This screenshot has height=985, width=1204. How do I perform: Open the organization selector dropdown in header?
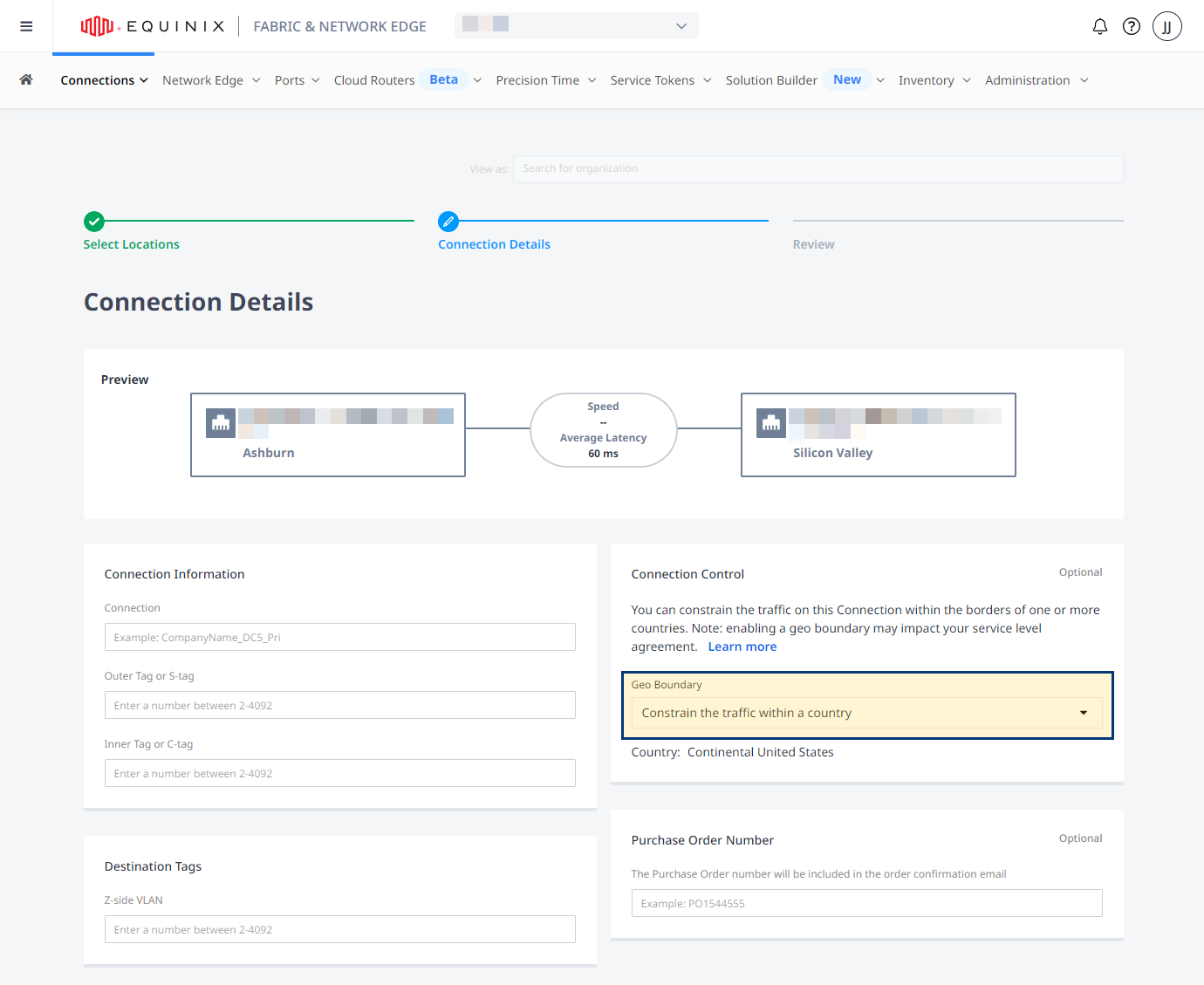(577, 26)
